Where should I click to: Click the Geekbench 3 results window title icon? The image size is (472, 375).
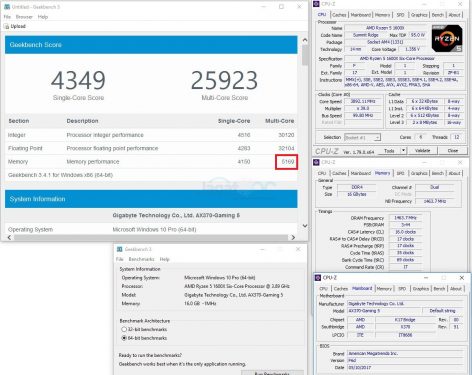point(7,7)
